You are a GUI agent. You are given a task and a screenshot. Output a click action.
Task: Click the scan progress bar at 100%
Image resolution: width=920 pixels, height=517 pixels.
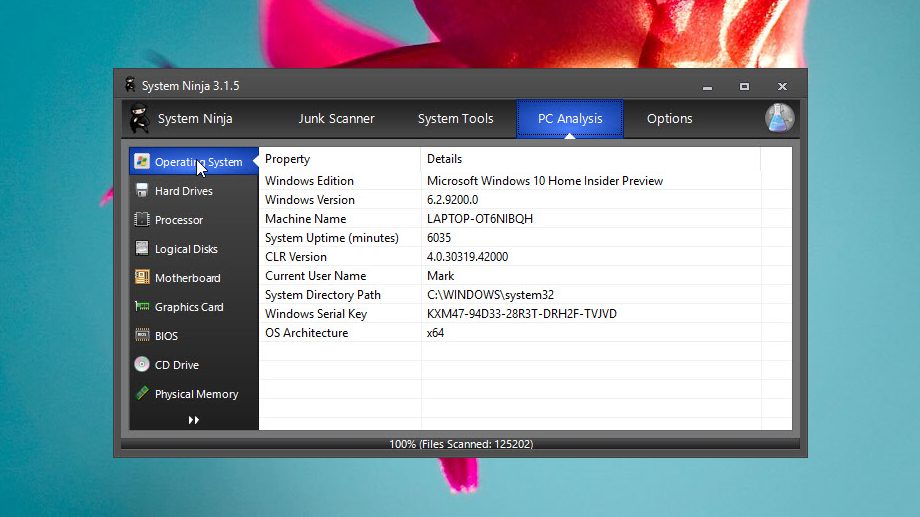coord(461,444)
